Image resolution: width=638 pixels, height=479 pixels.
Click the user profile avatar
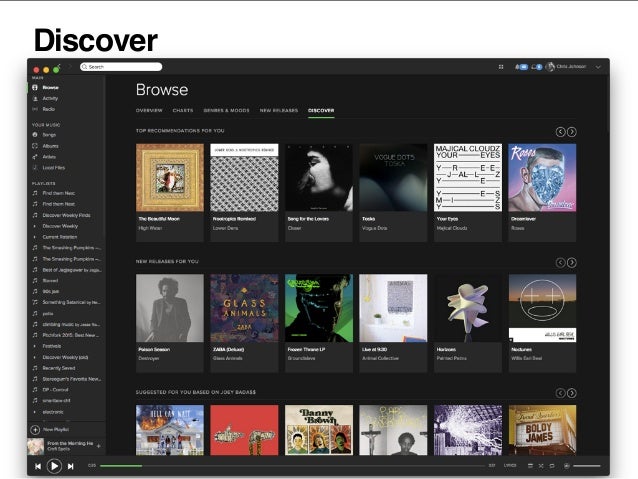[x=550, y=66]
